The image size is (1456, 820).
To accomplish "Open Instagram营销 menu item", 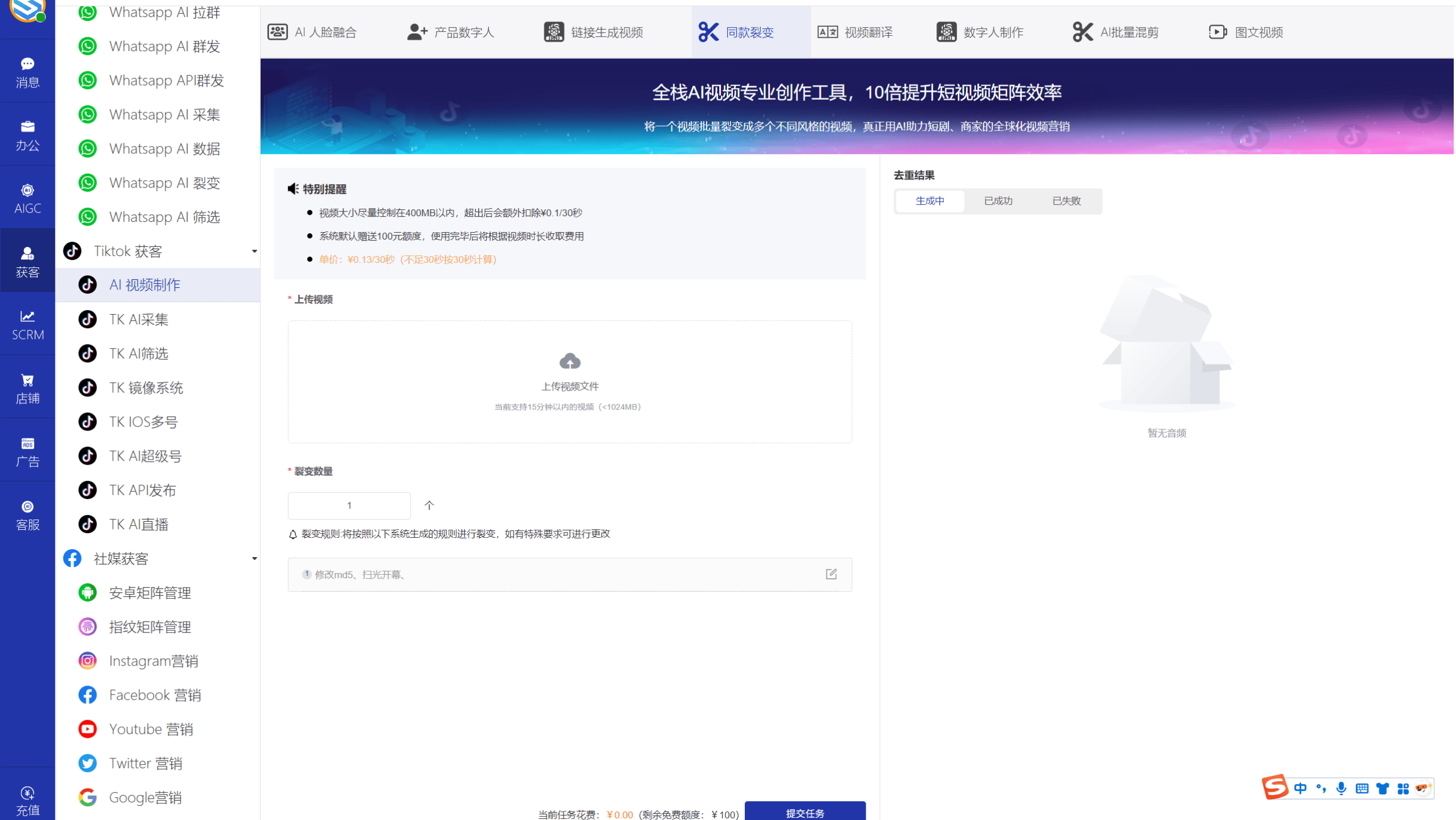I will (153, 660).
